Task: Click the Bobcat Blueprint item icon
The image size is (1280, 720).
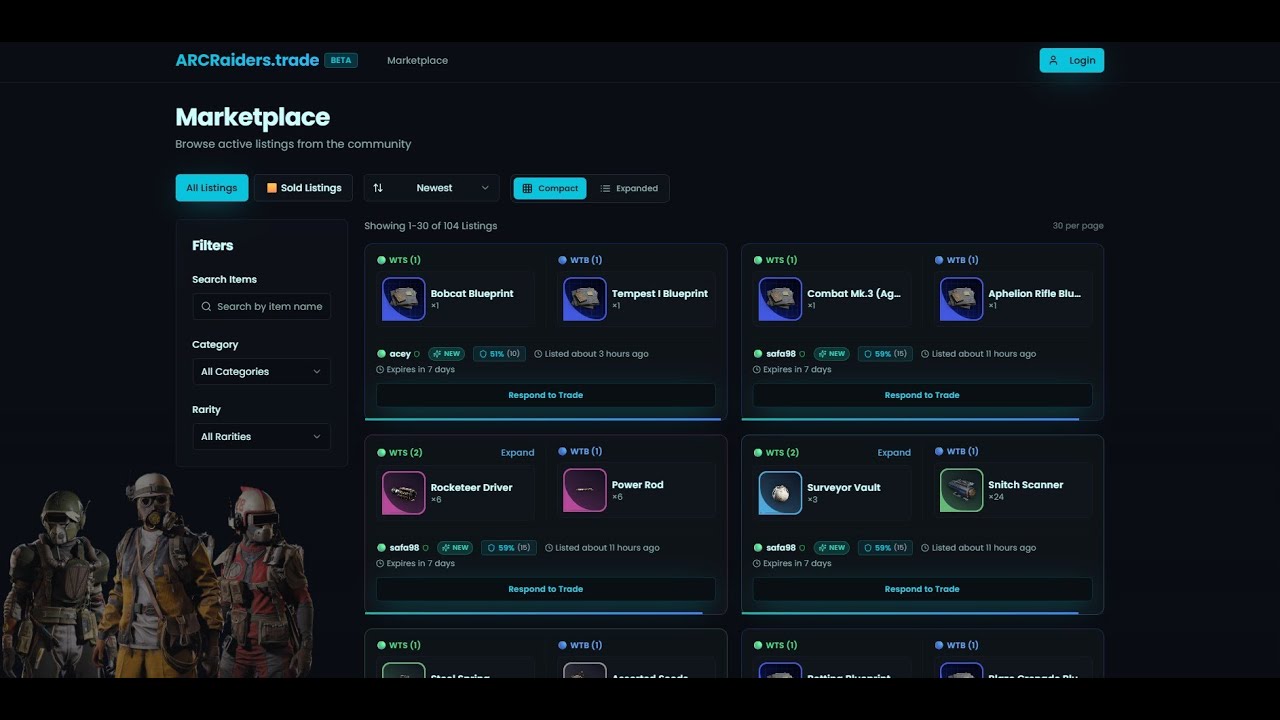Action: [404, 299]
